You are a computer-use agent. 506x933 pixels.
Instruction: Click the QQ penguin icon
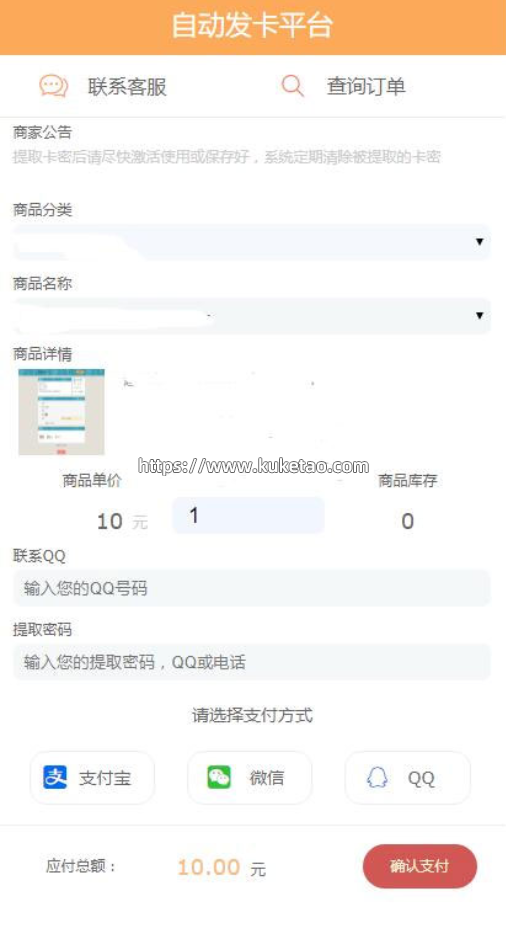377,777
